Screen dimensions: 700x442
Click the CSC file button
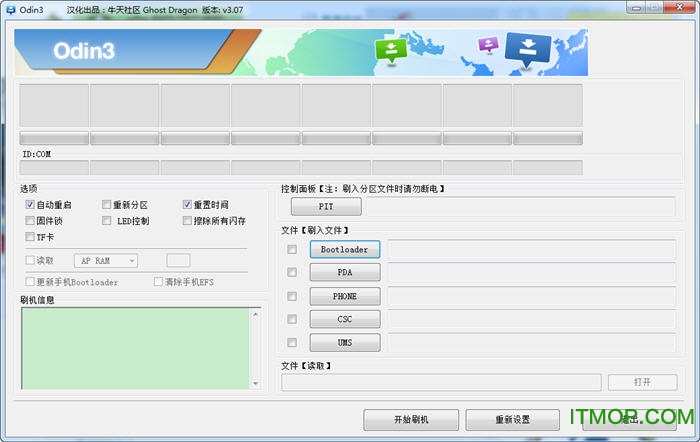[x=345, y=319]
